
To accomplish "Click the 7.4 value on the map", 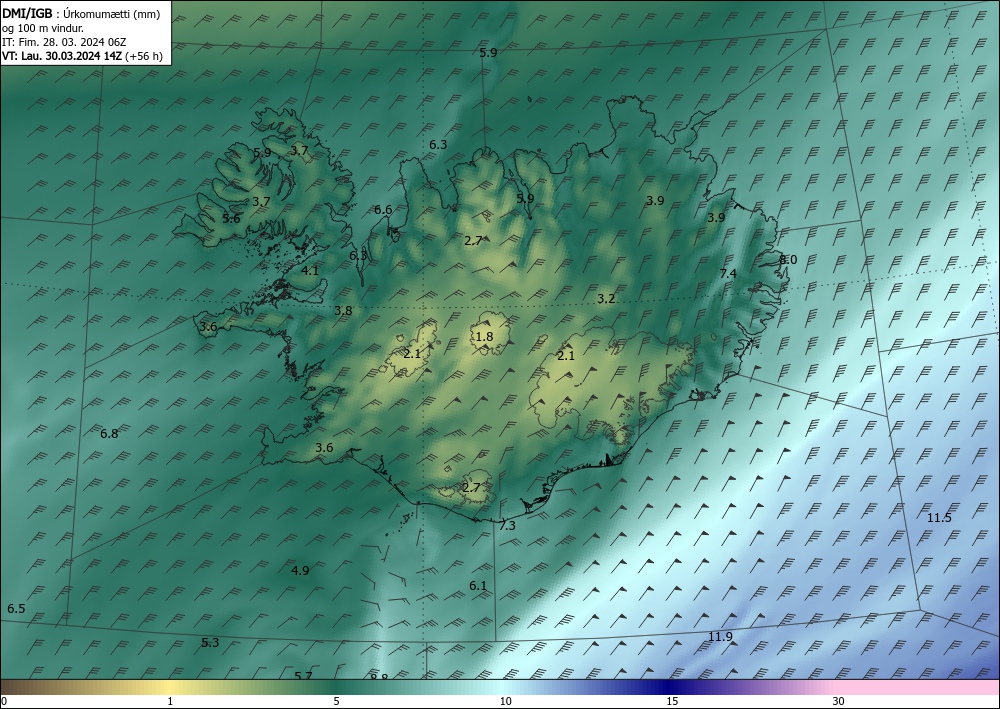I will tap(728, 274).
